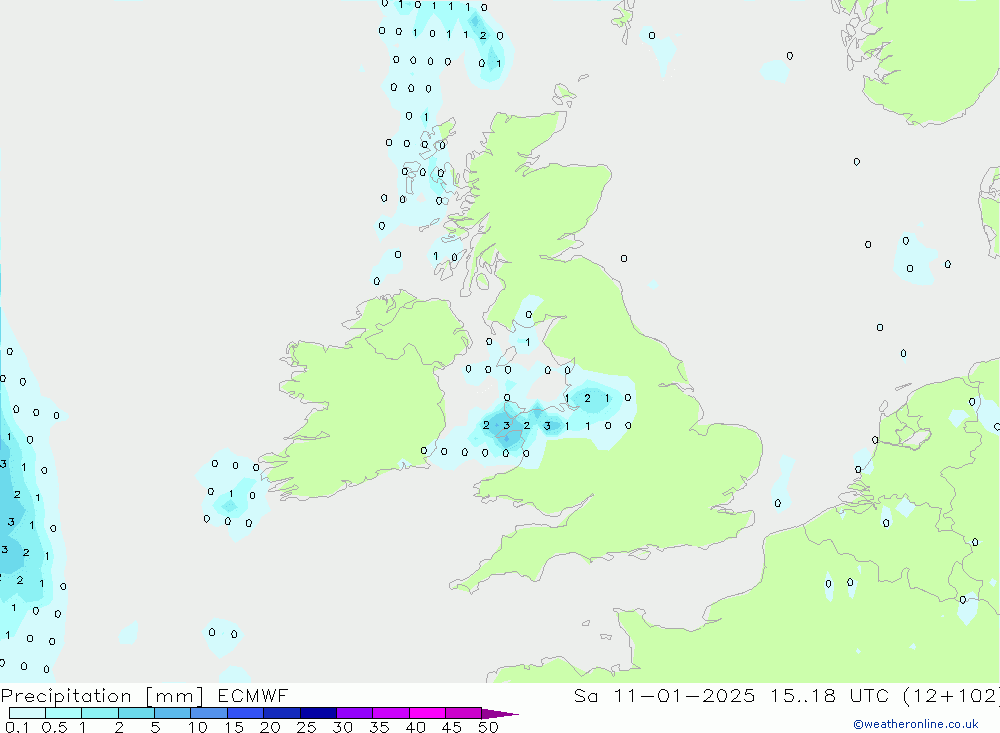
Task: Click the legend label 50
Action: pos(488,727)
